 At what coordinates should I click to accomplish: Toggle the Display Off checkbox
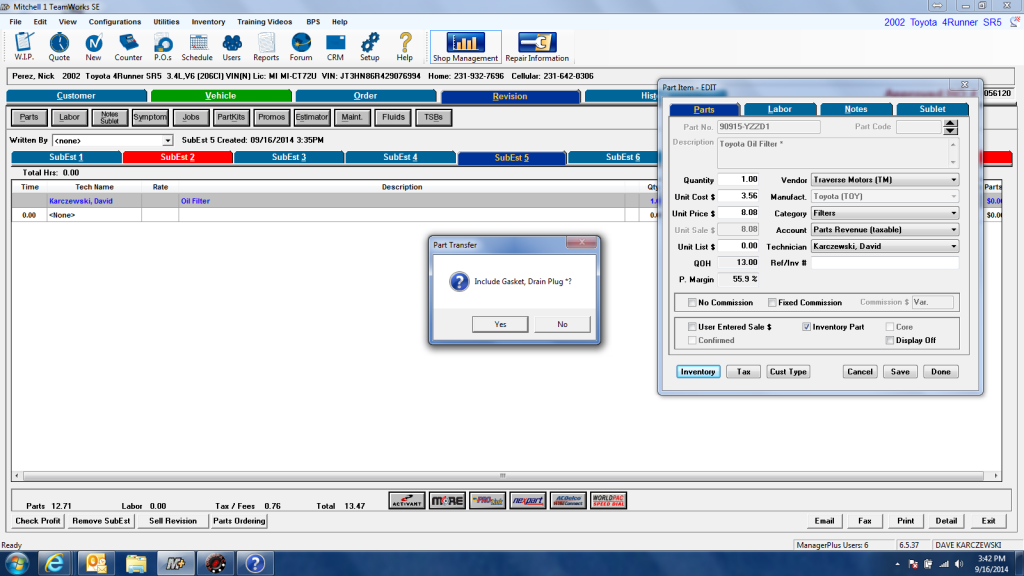pyautogui.click(x=889, y=340)
